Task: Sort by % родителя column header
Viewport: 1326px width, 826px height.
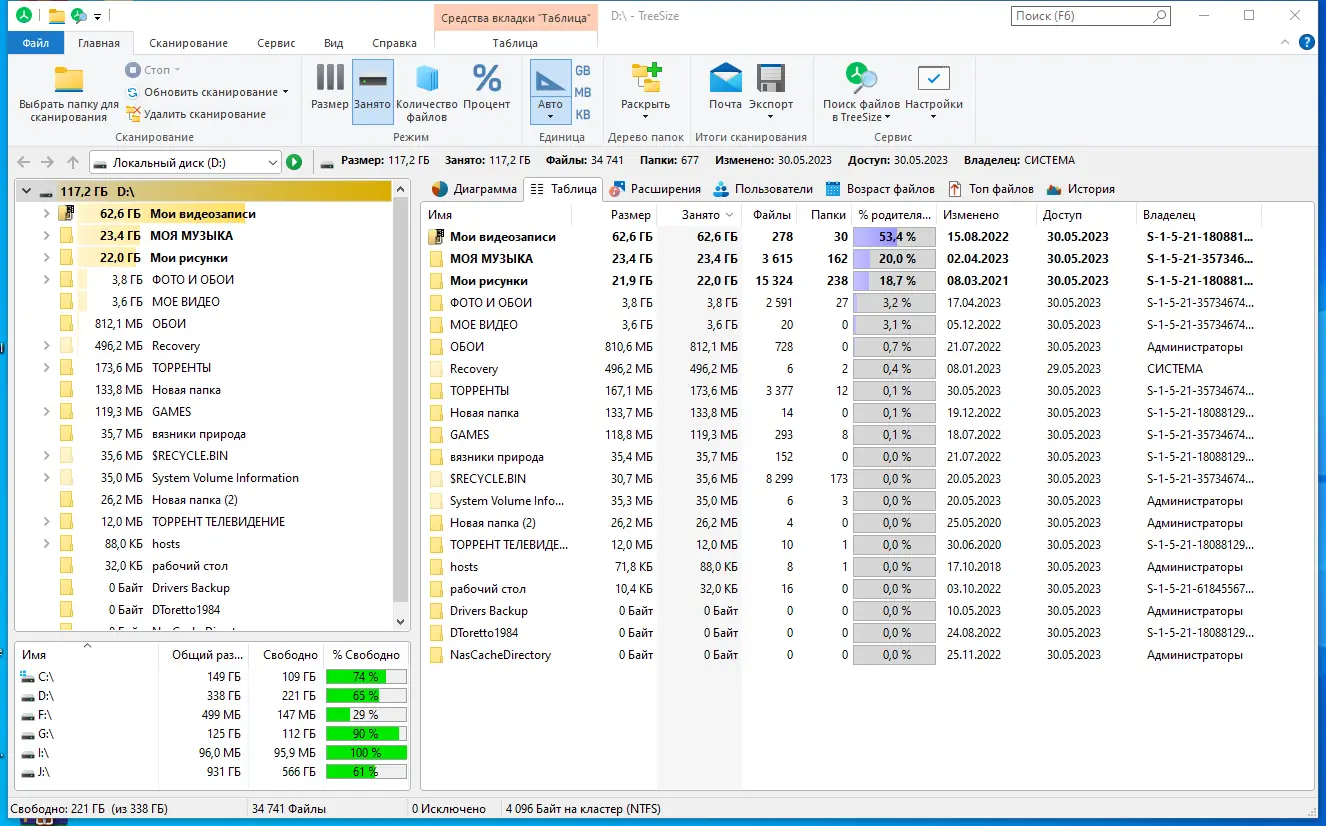Action: tap(894, 215)
